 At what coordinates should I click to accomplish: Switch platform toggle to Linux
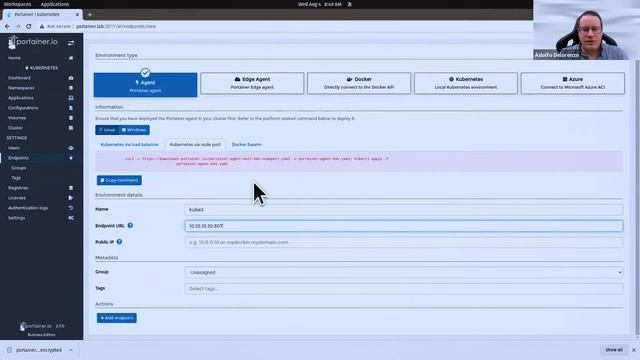107,130
